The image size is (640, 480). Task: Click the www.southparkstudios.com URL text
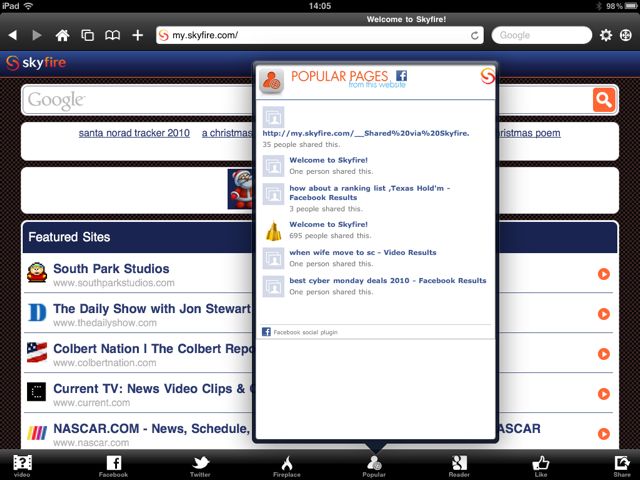[114, 283]
